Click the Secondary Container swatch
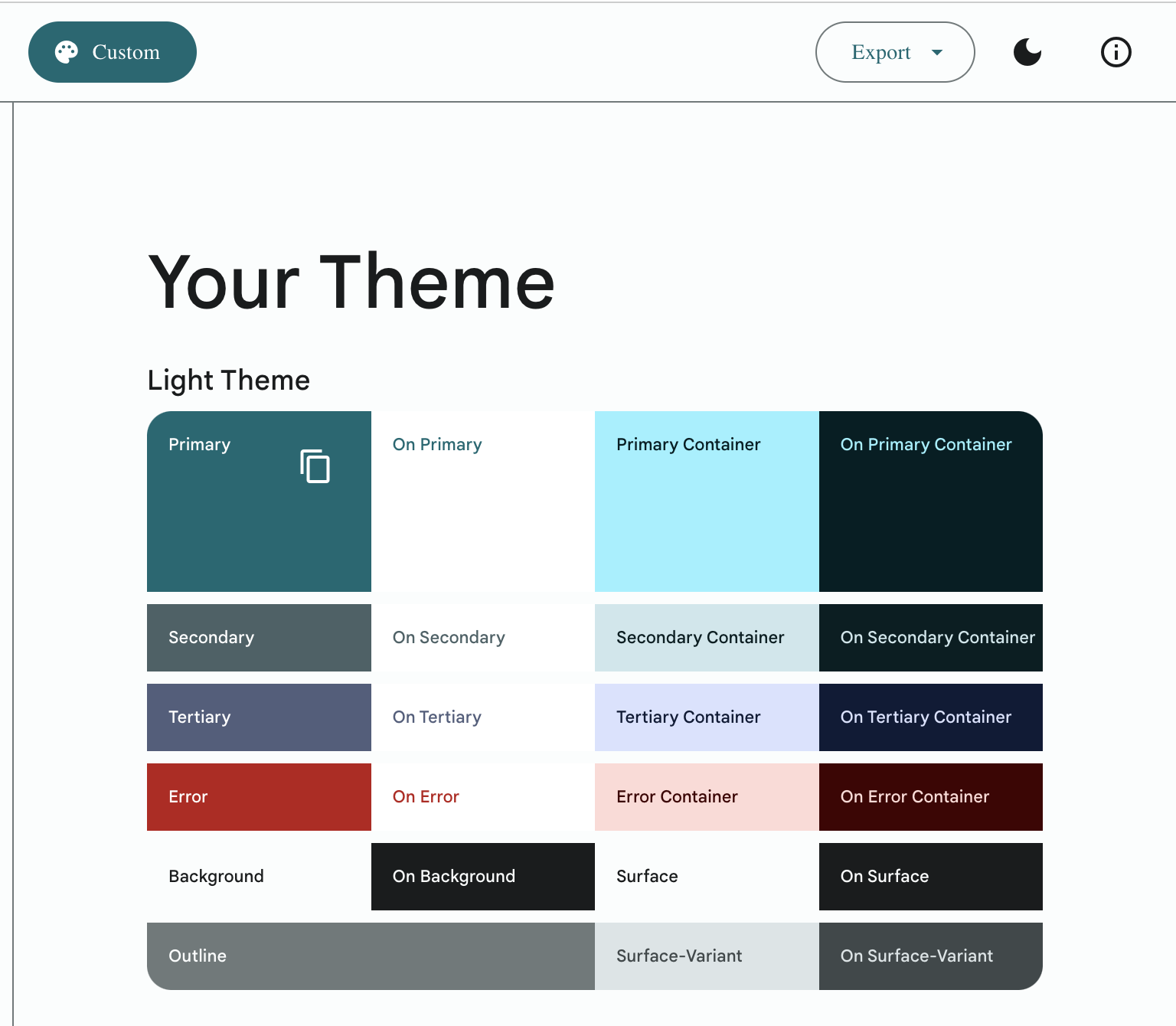 705,637
